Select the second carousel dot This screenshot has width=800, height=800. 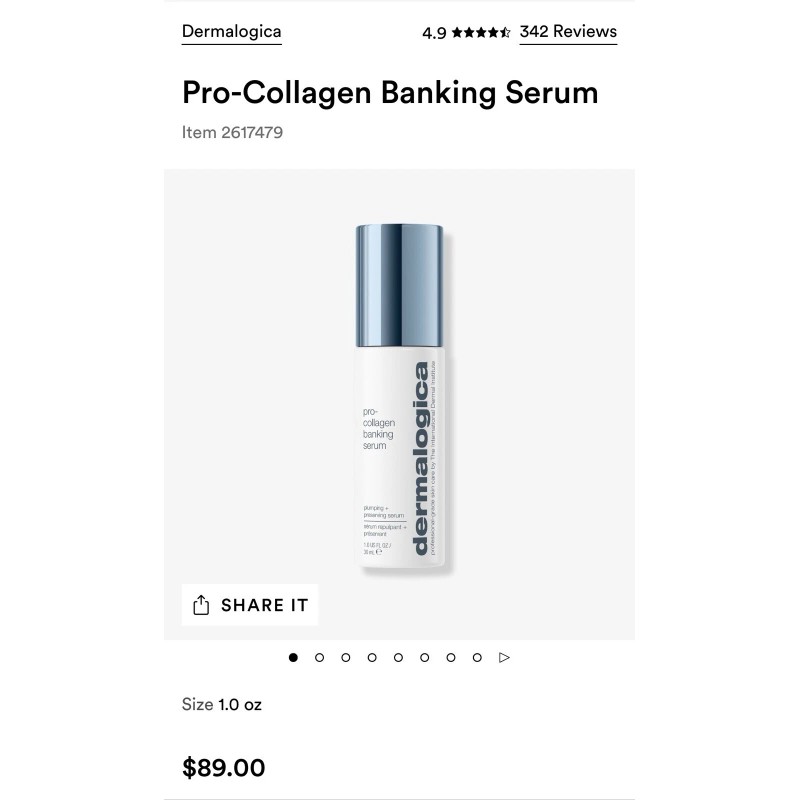(319, 657)
